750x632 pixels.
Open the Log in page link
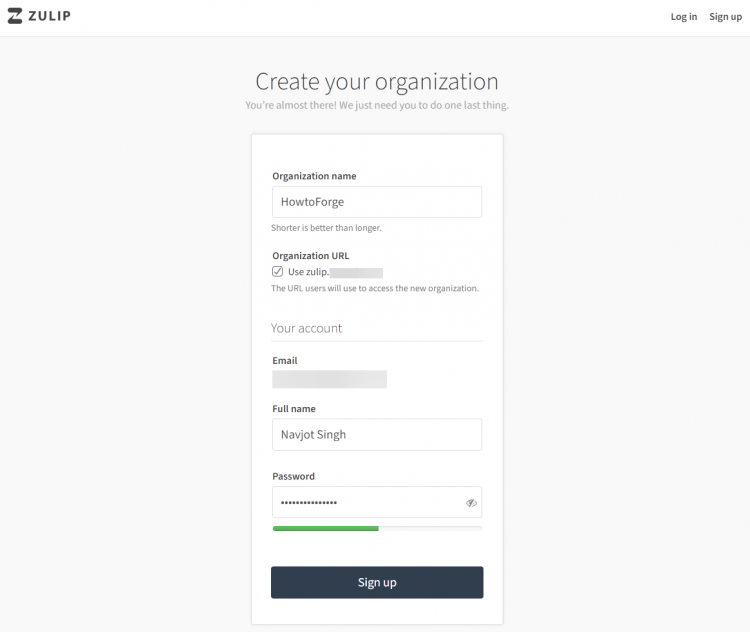(684, 17)
